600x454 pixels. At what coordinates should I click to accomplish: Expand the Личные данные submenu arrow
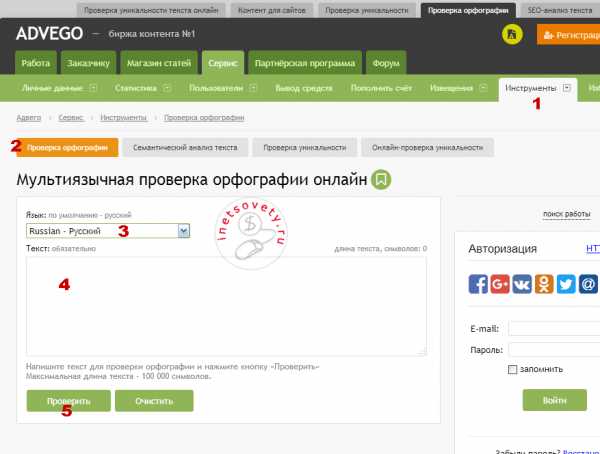point(93,88)
